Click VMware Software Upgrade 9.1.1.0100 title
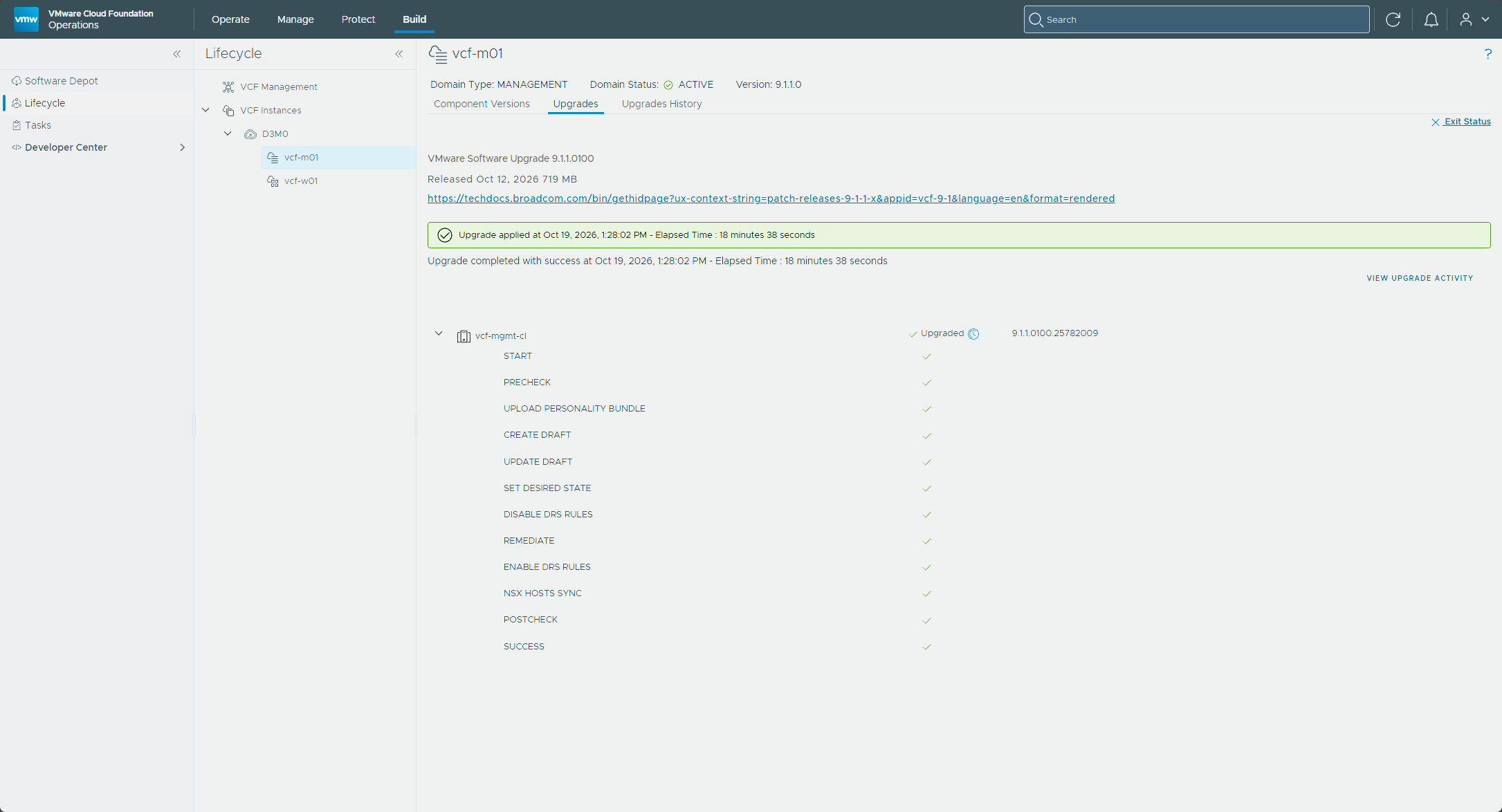This screenshot has width=1502, height=812. 511,158
